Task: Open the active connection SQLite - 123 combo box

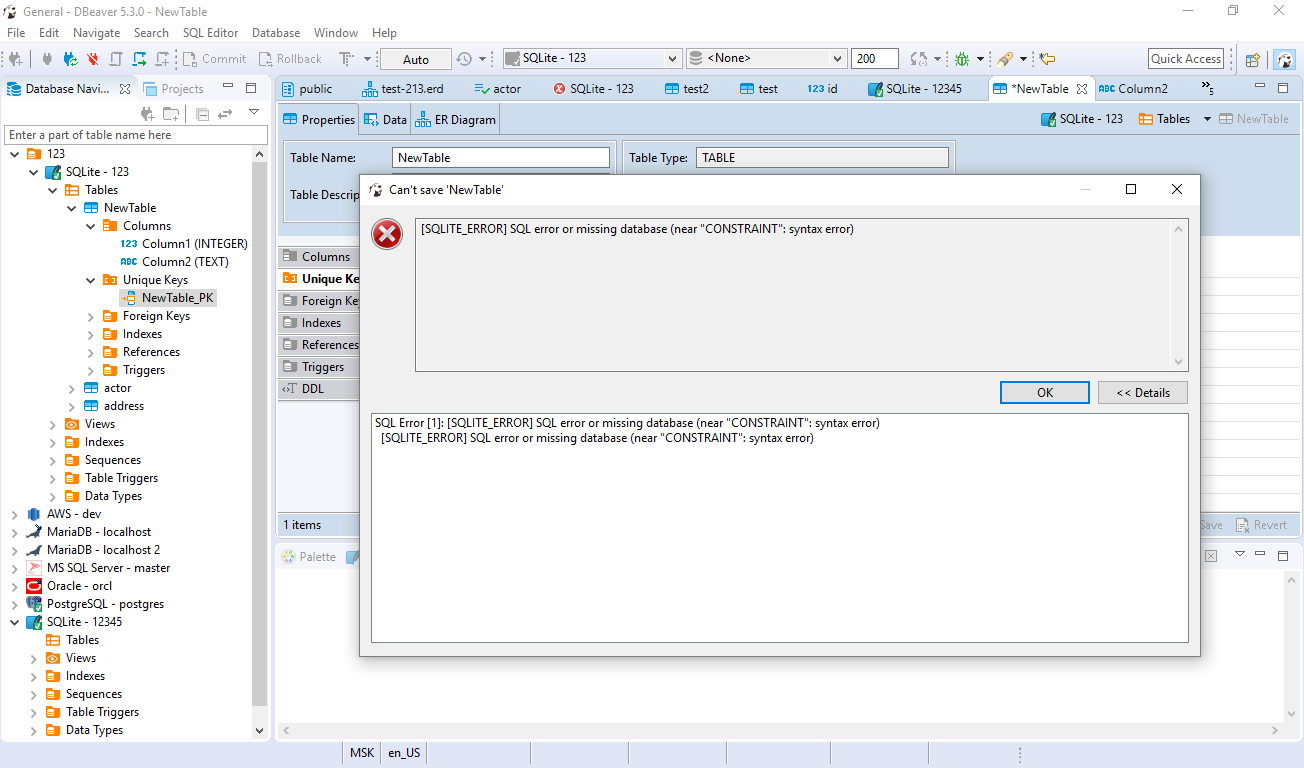Action: 592,59
